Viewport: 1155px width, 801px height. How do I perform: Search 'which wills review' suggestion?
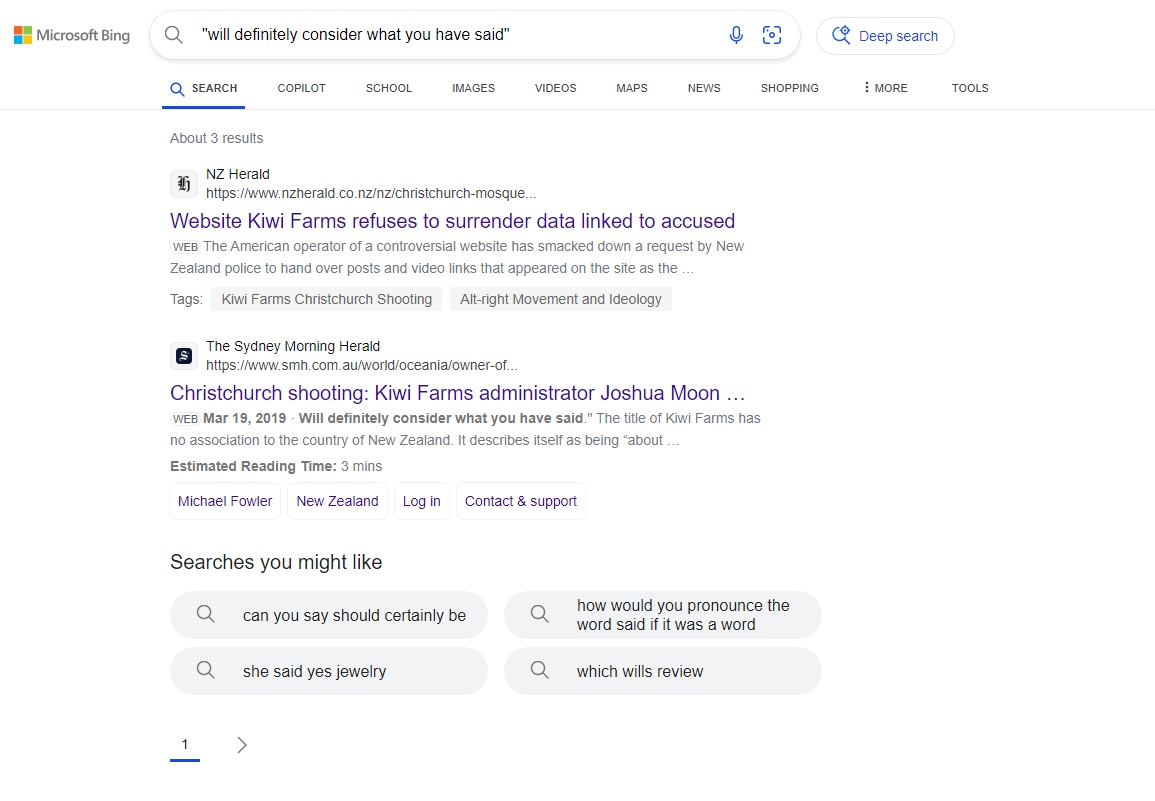coord(663,671)
